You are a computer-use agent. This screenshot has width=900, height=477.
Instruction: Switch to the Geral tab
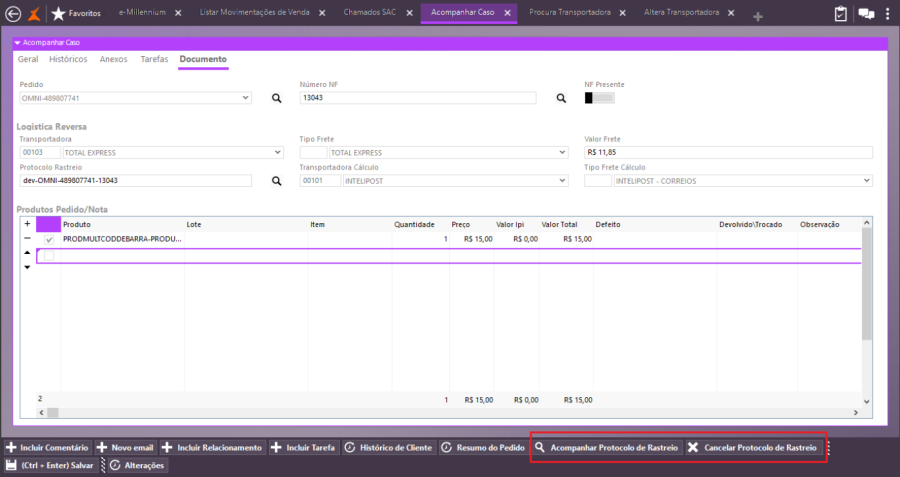click(28, 59)
